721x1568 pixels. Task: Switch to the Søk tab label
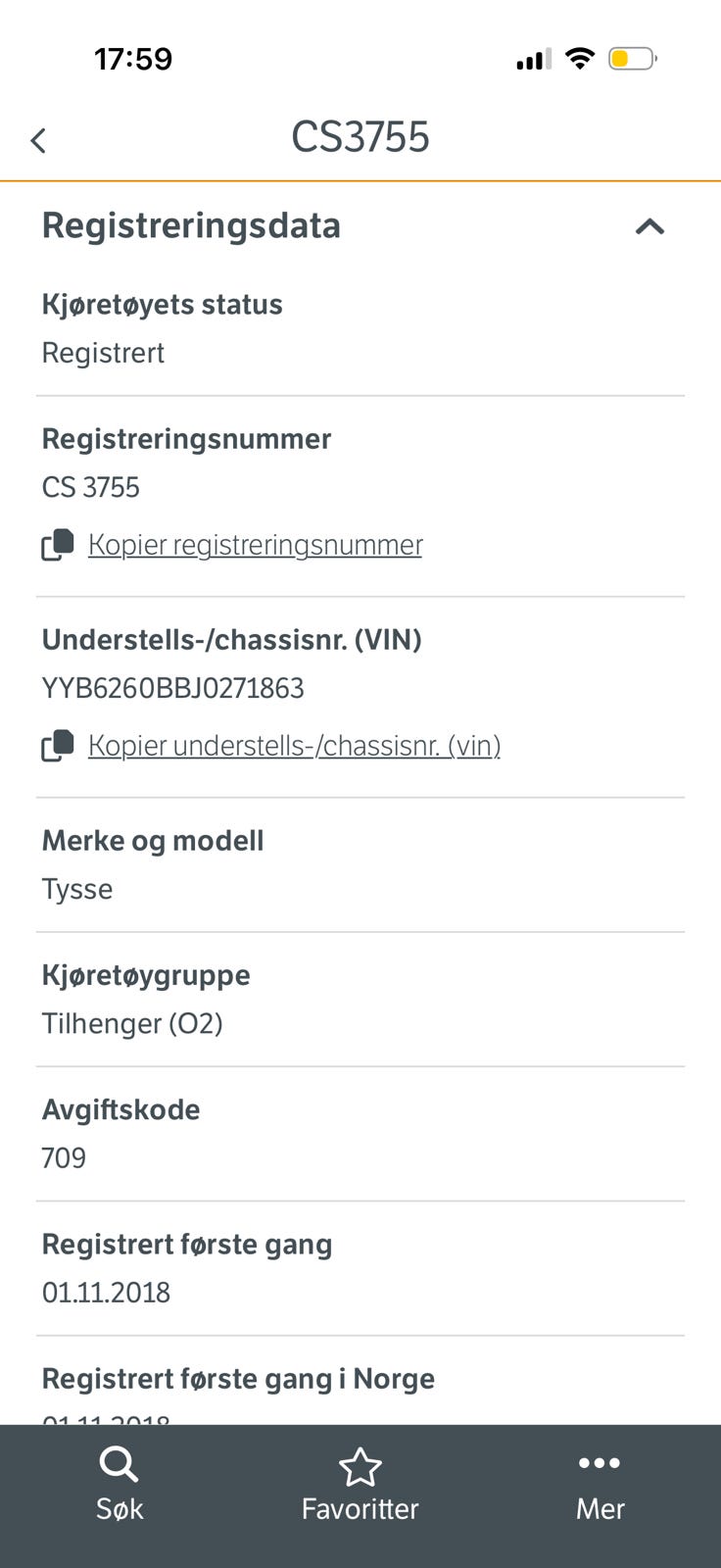[x=120, y=1509]
